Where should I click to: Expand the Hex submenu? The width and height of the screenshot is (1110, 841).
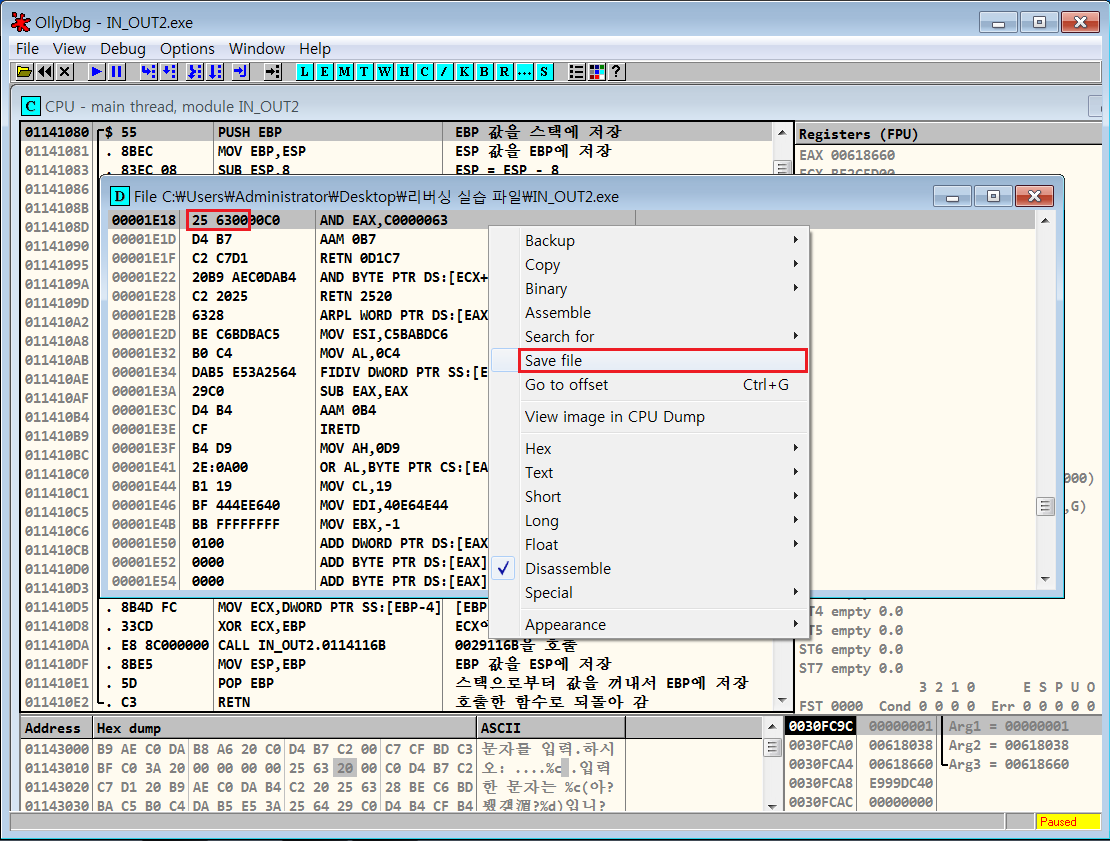649,449
